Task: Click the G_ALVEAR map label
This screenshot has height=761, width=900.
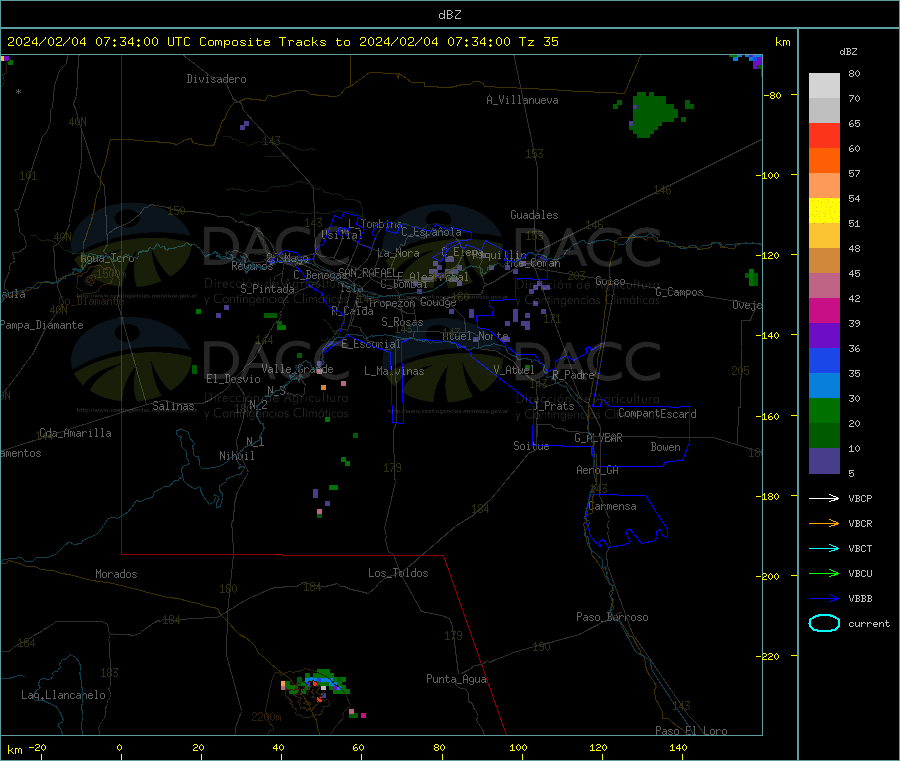Action: 598,438
